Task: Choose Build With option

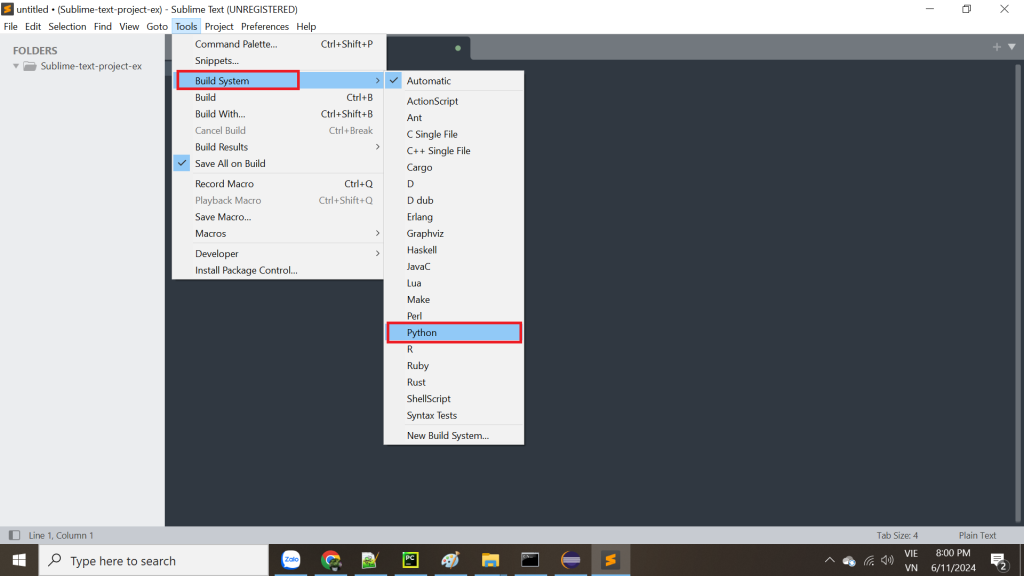Action: pyautogui.click(x=279, y=114)
